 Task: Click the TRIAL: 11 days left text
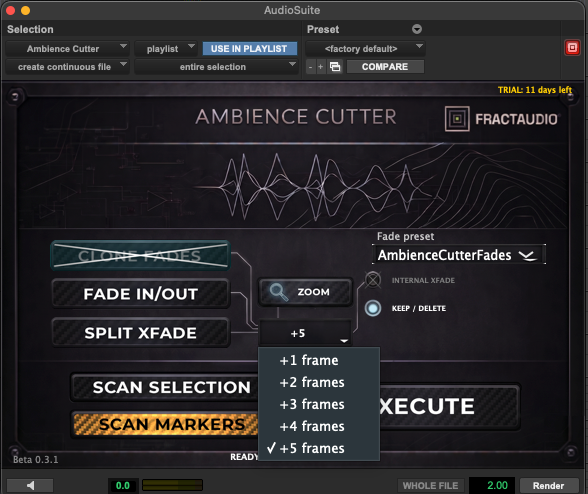pyautogui.click(x=535, y=90)
